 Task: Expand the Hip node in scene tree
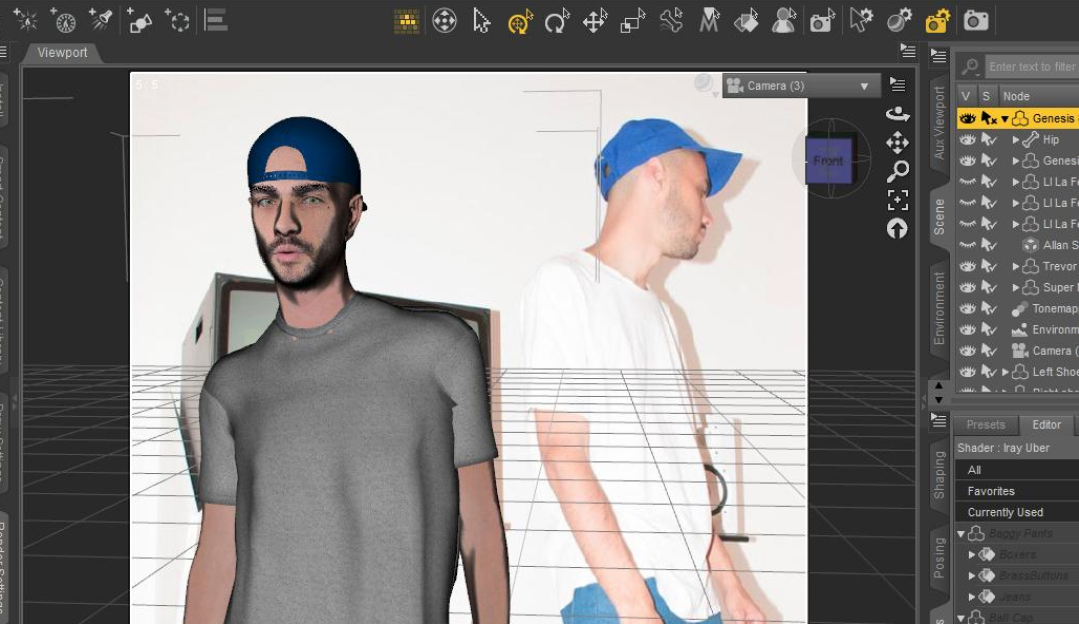pos(1016,140)
